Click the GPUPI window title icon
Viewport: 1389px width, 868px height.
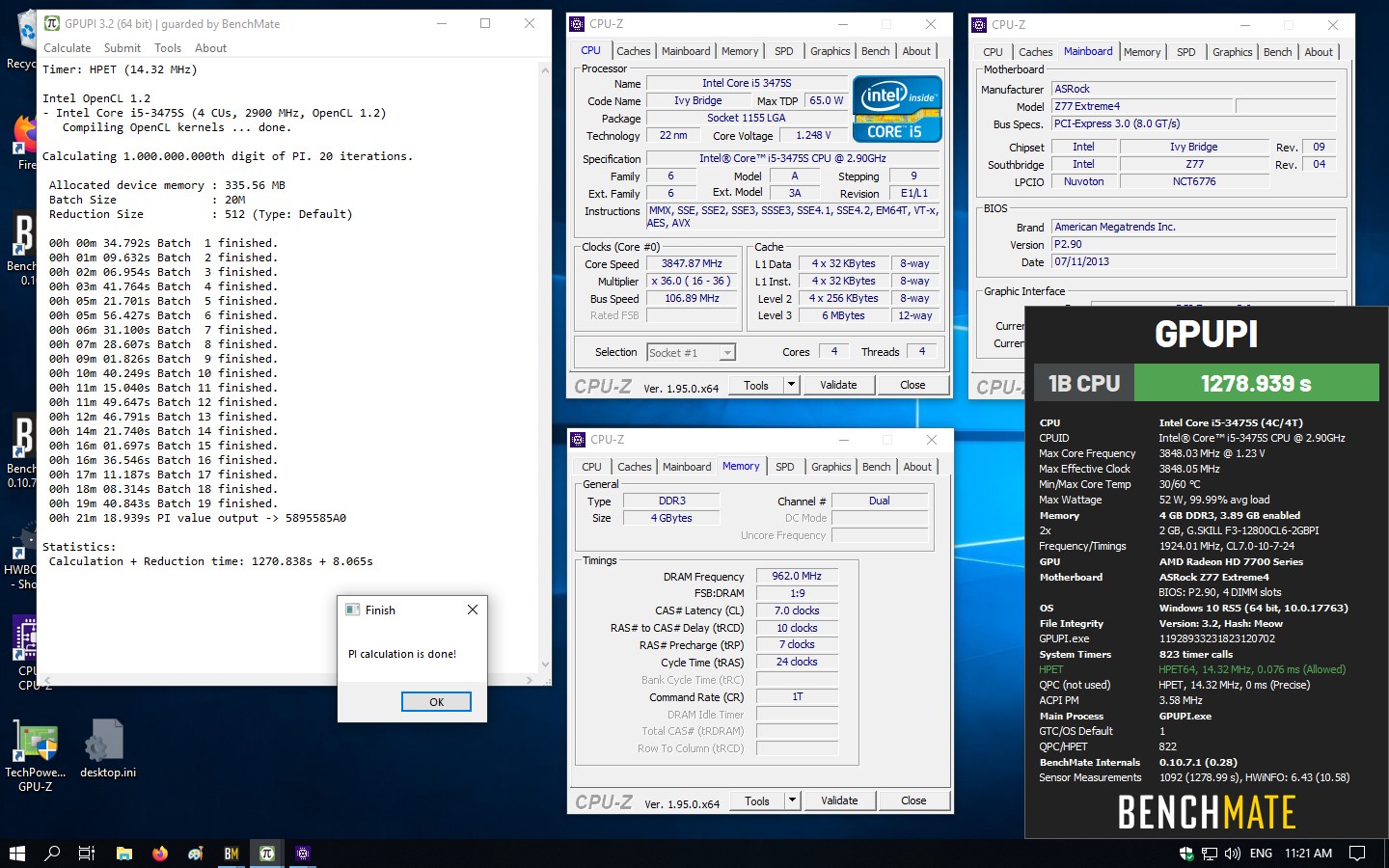[x=52, y=23]
